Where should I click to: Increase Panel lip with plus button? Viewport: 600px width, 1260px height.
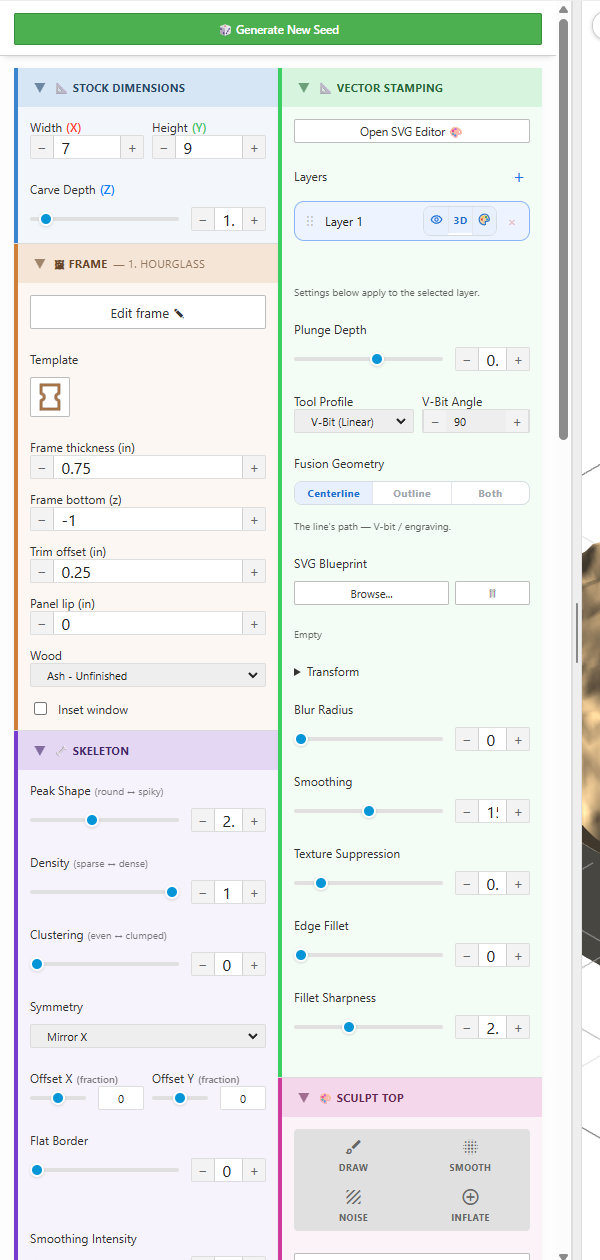click(254, 623)
